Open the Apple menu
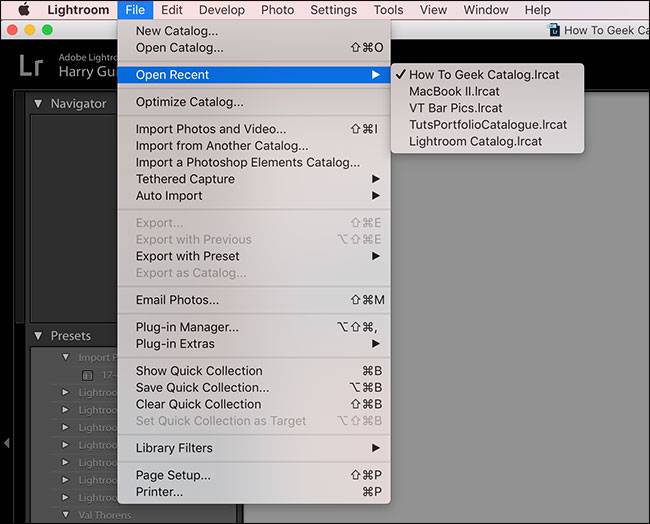Screen dimensions: 650x524 (24, 10)
